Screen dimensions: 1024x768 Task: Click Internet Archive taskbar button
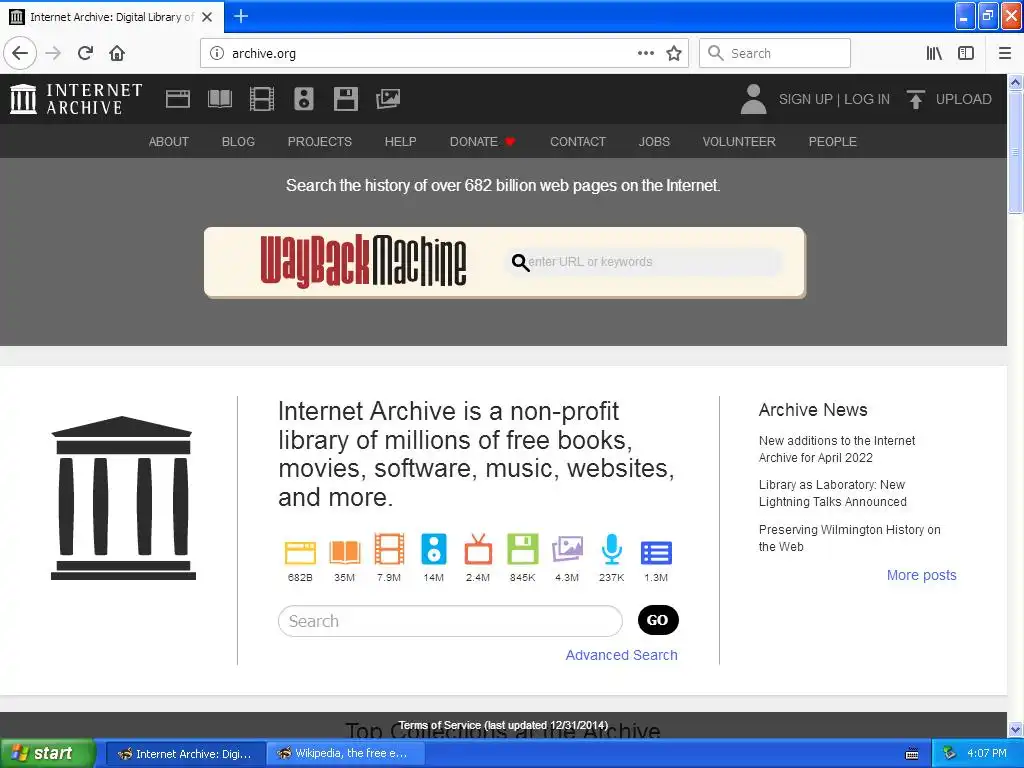pos(186,754)
